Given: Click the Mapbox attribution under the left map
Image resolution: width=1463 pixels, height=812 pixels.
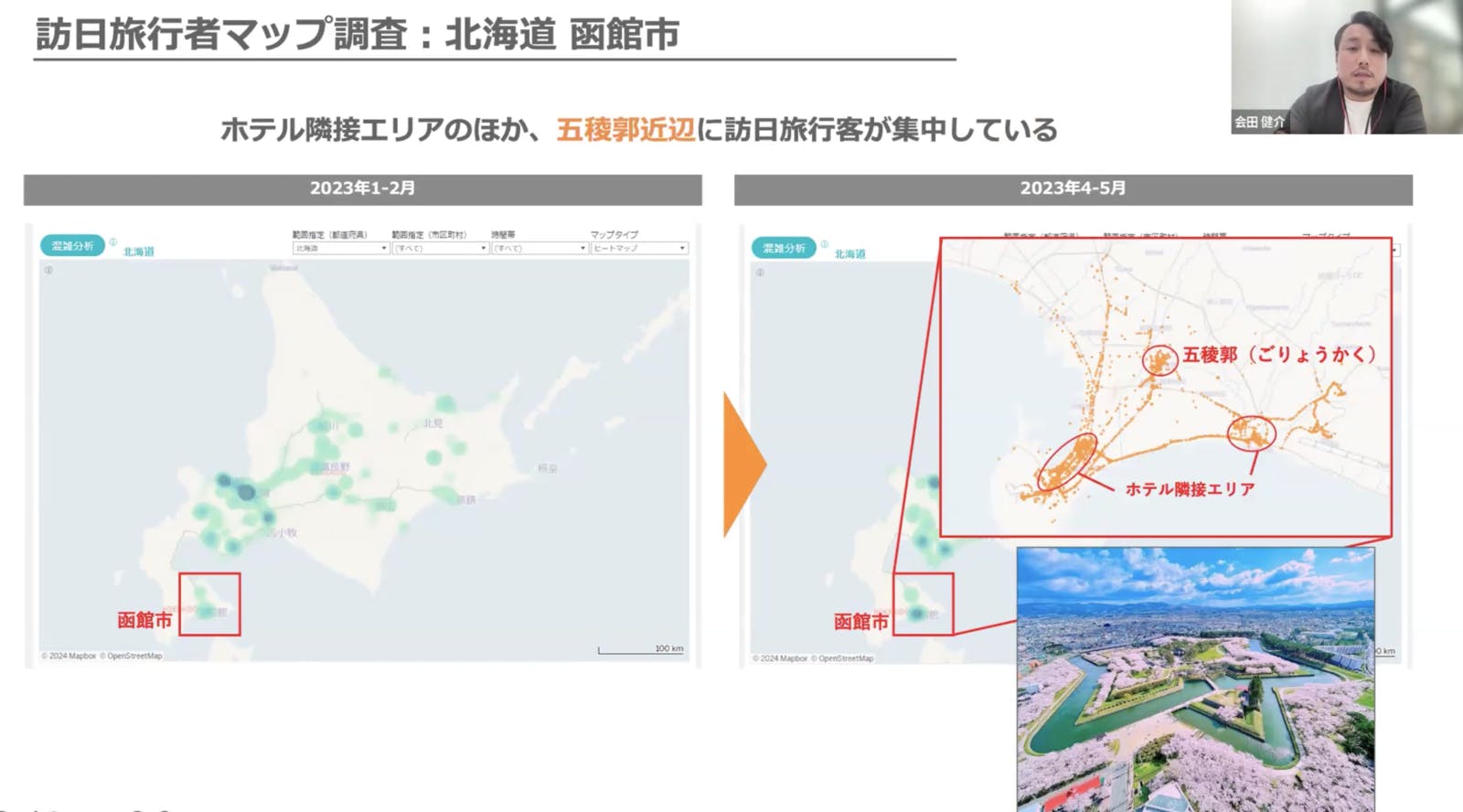Looking at the screenshot, I should coord(69,656).
